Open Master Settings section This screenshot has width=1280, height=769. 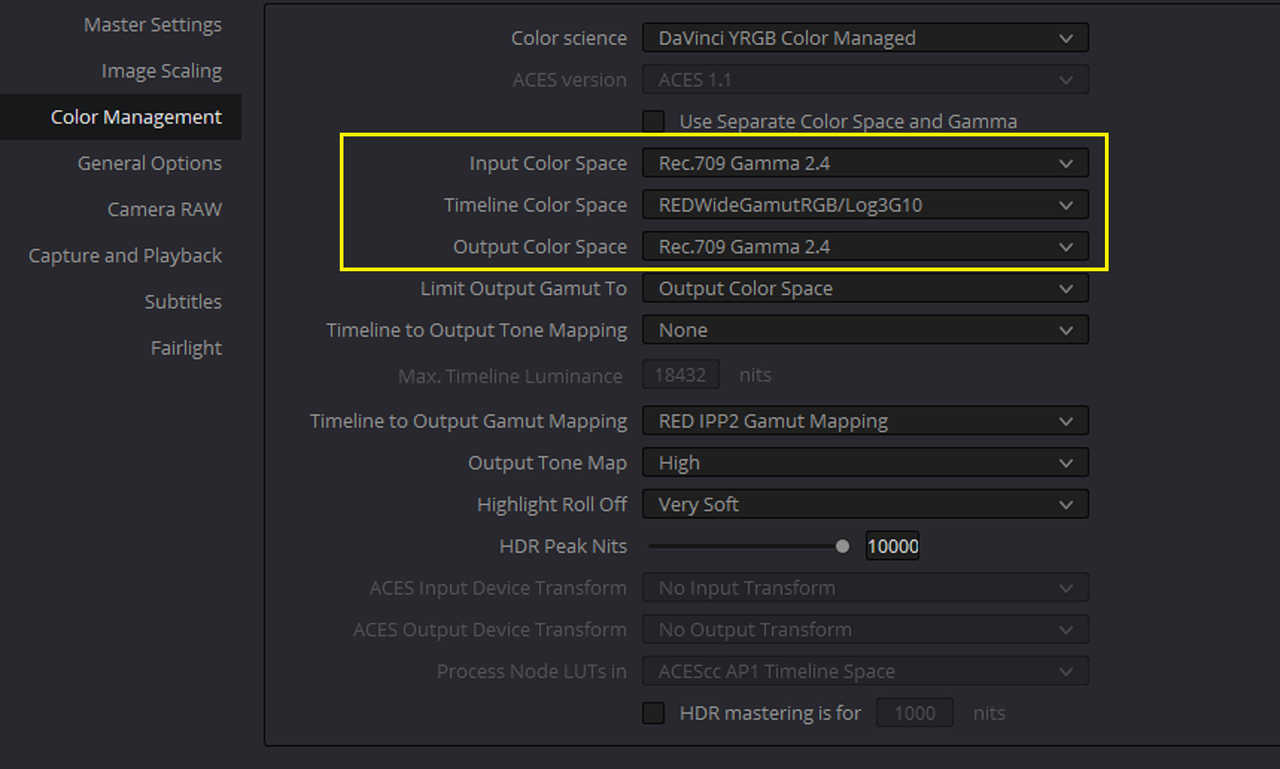coord(152,25)
